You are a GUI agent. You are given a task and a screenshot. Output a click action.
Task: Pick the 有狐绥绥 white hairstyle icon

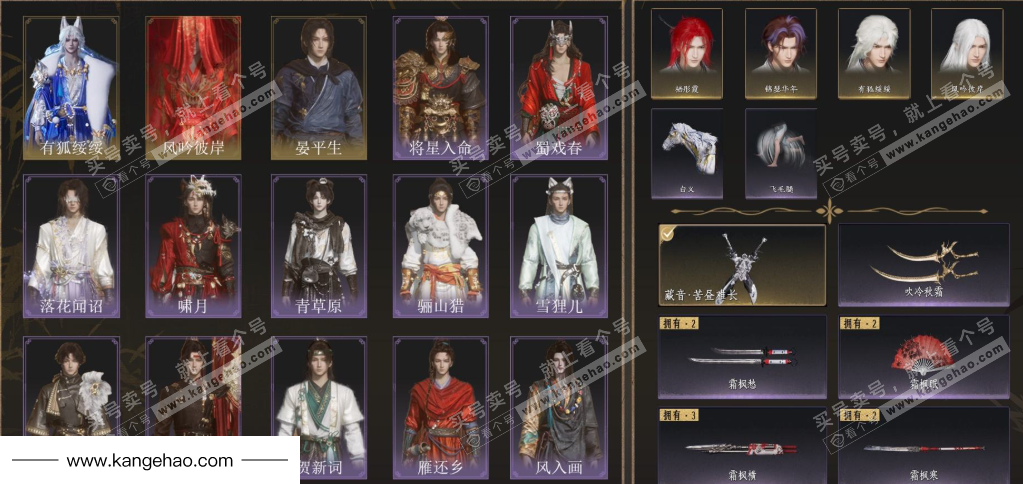coord(874,53)
